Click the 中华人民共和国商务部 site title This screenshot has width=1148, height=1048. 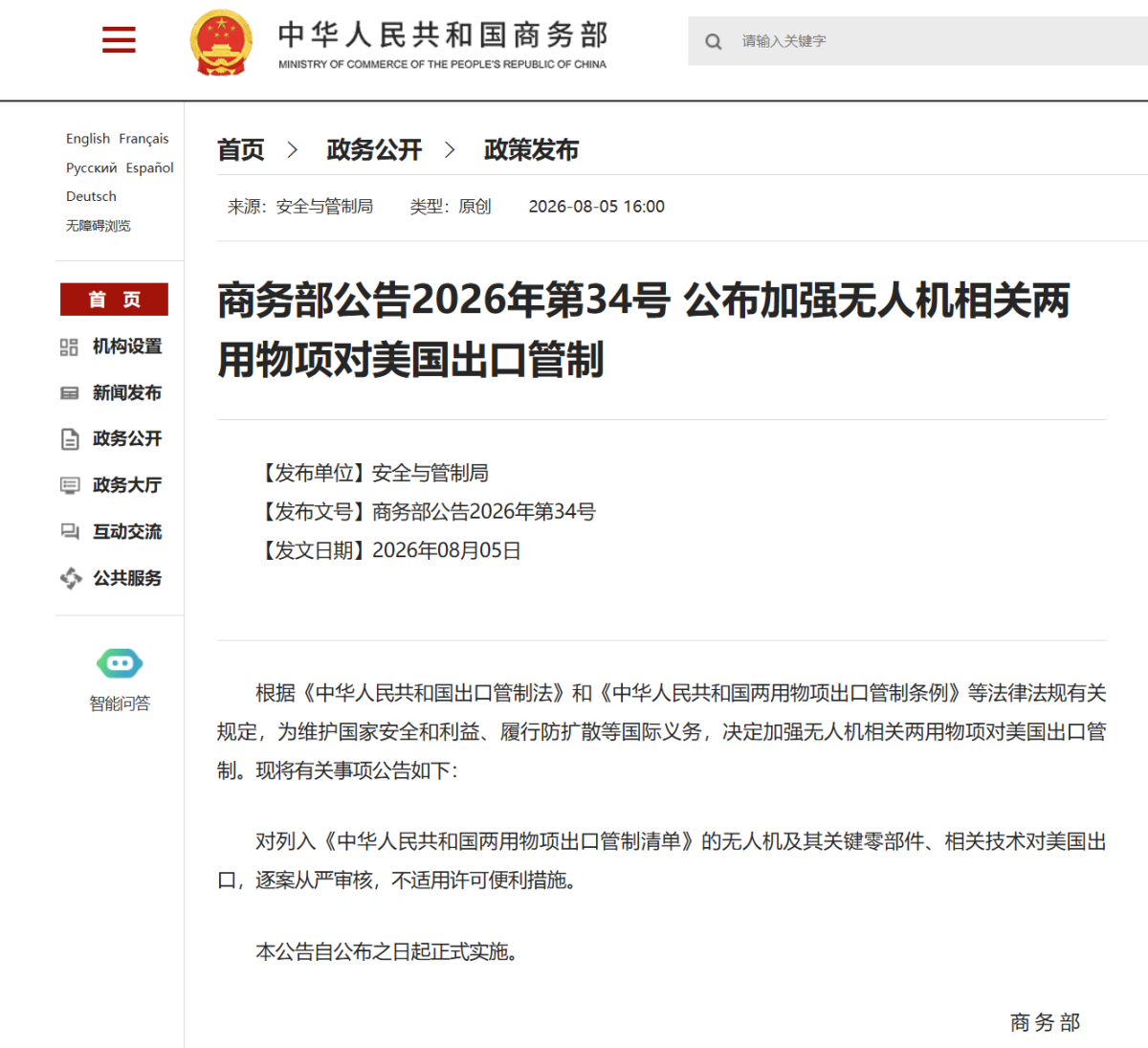443,34
